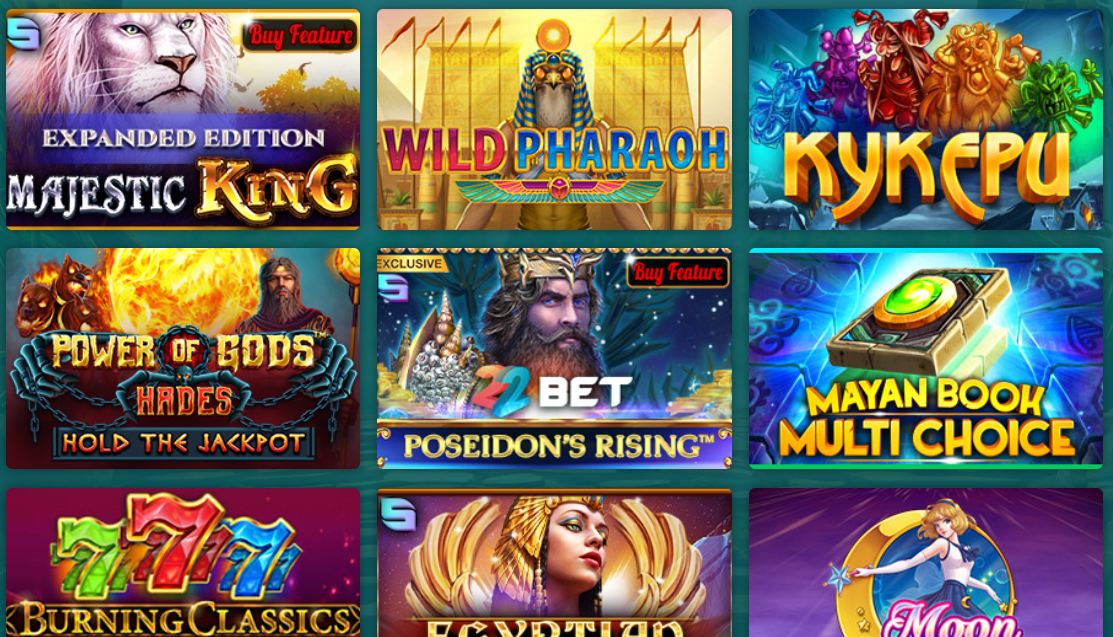
Task: Click the Hold the Jackpot banner
Action: [183, 444]
